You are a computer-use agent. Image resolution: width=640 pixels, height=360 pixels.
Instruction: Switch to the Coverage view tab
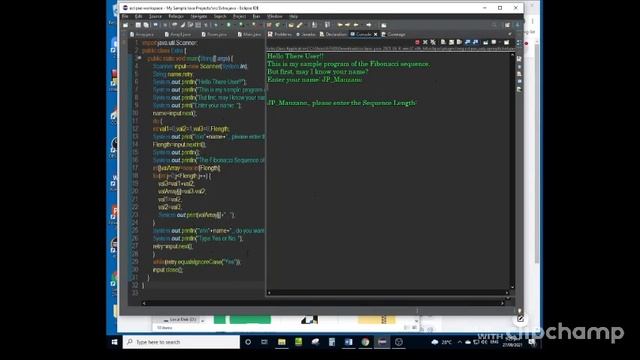[x=393, y=34]
